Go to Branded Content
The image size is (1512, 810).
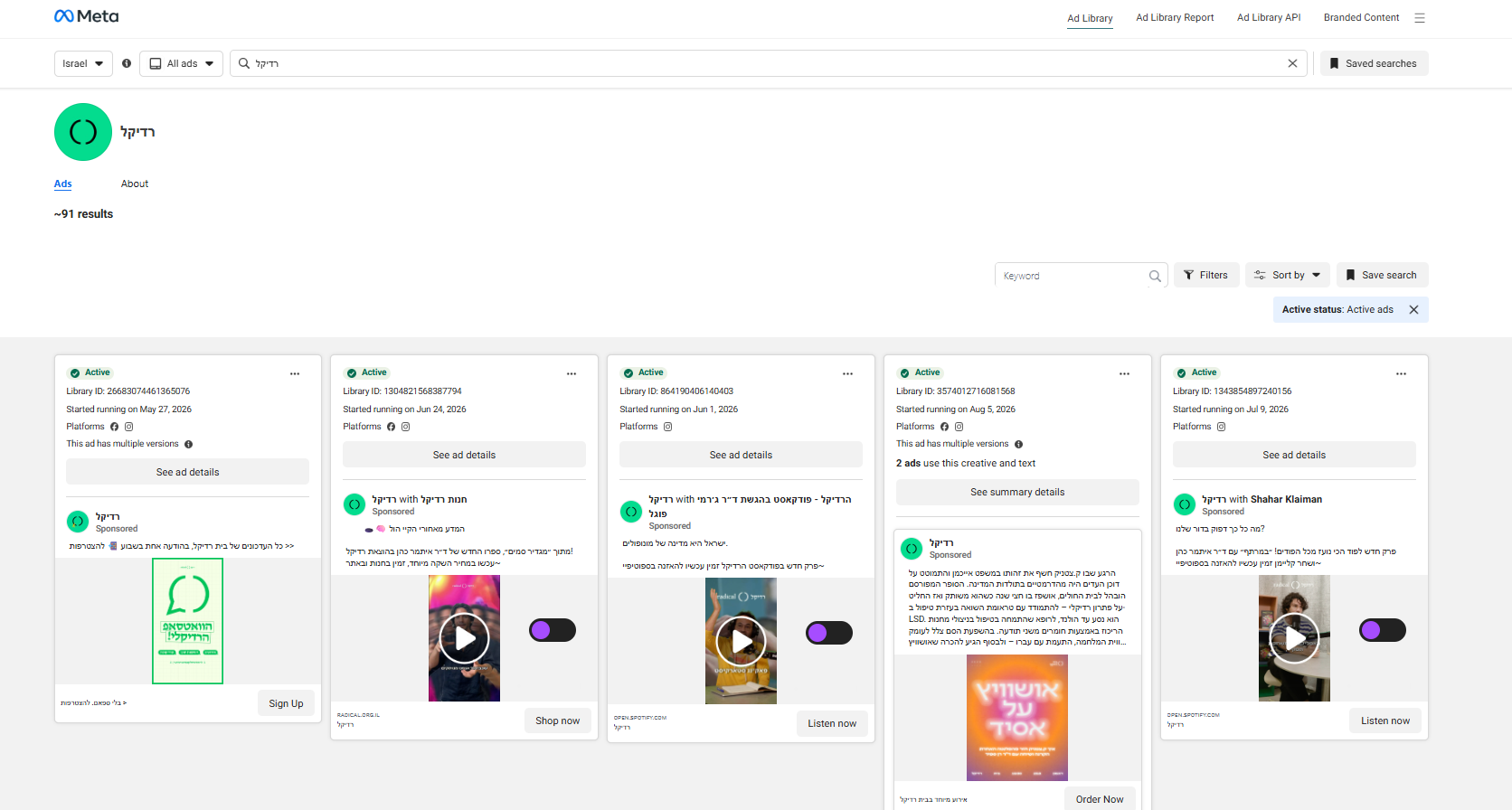pyautogui.click(x=1361, y=17)
